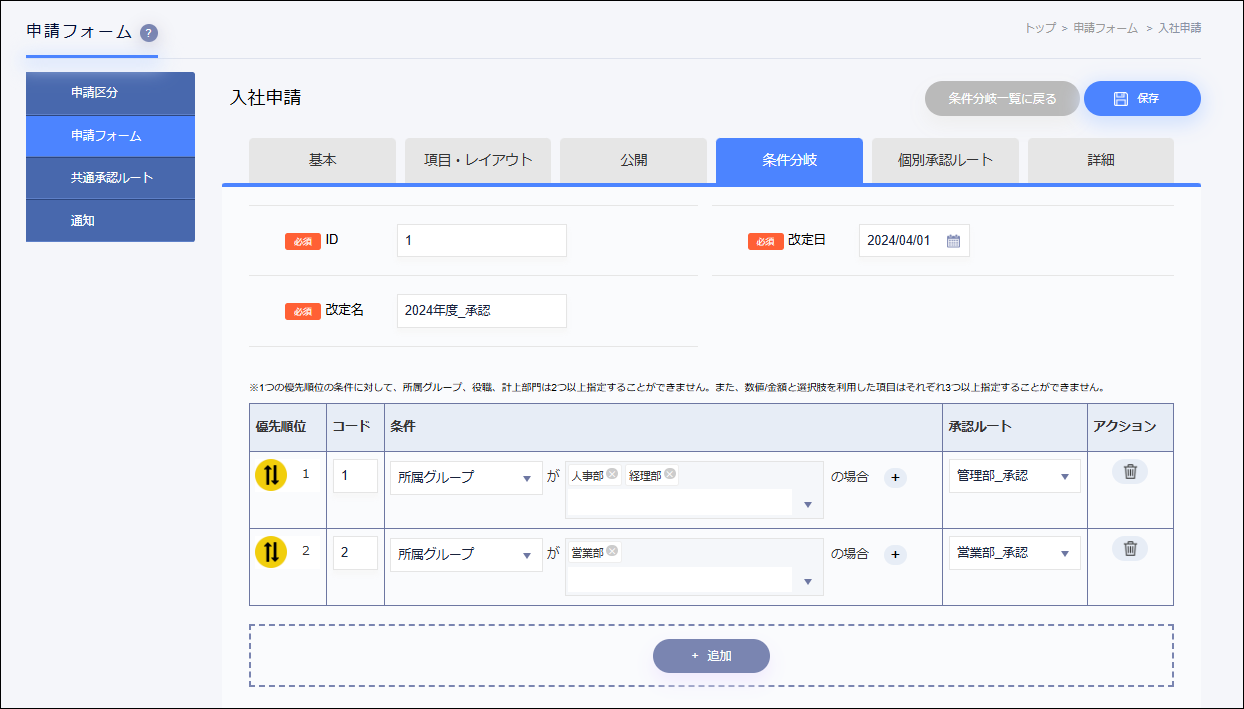1244x709 pixels.
Task: Switch to the 項目・レイアウト tab
Action: (478, 160)
